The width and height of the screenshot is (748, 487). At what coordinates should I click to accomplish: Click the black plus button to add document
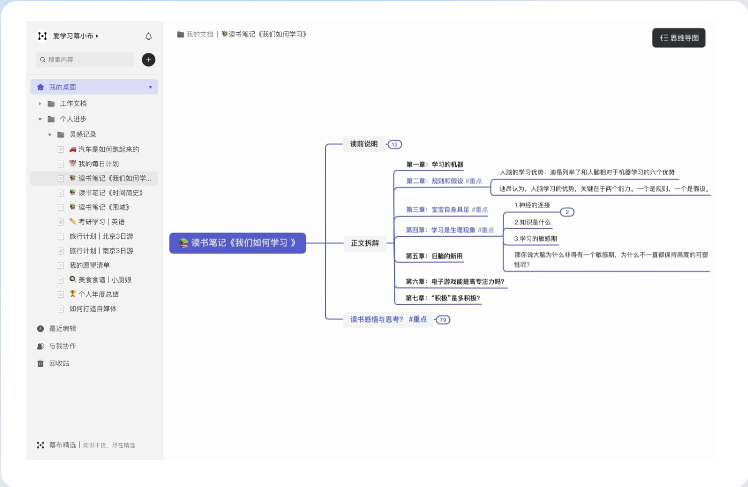pos(148,60)
